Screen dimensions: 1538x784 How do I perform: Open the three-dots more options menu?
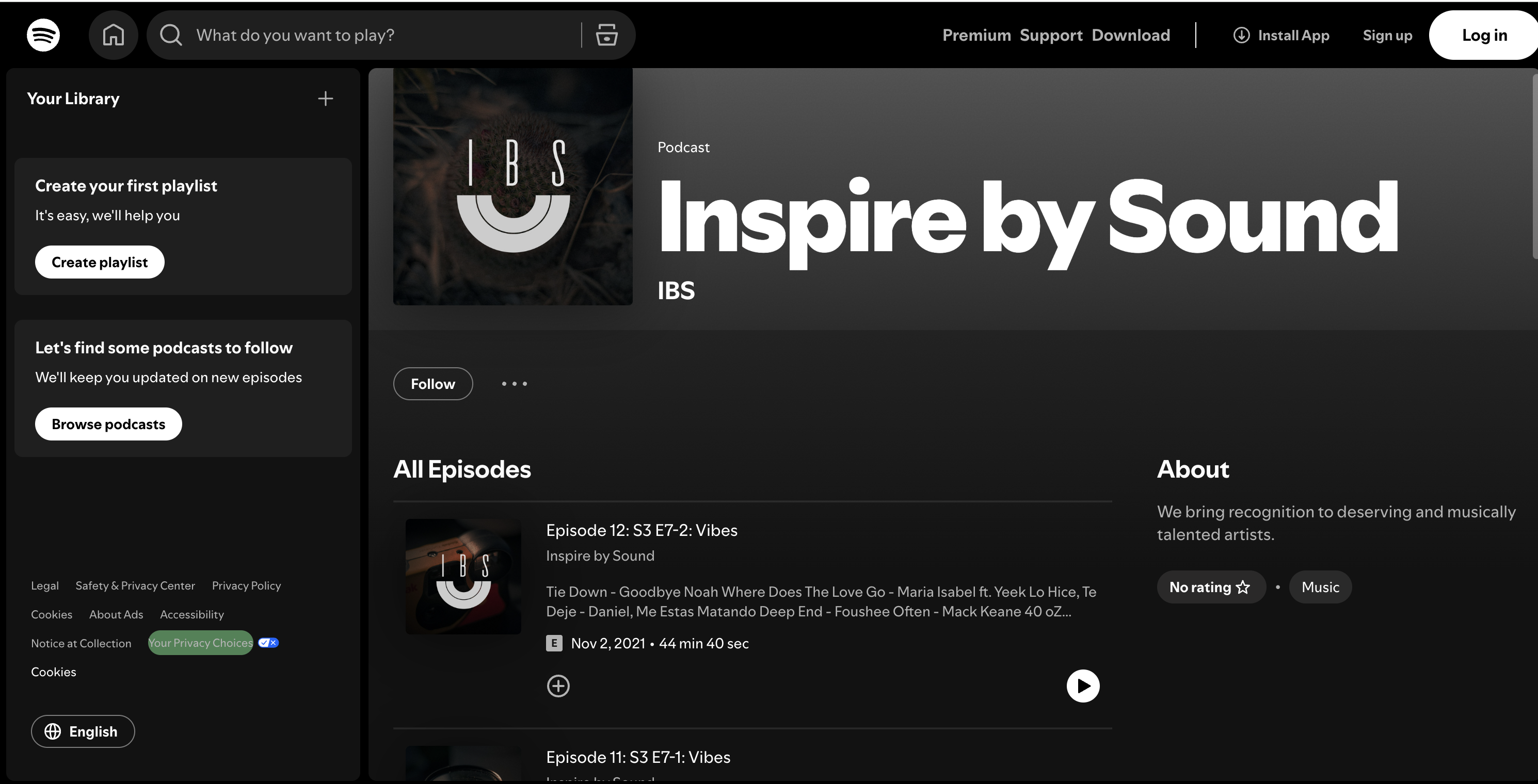(x=514, y=384)
